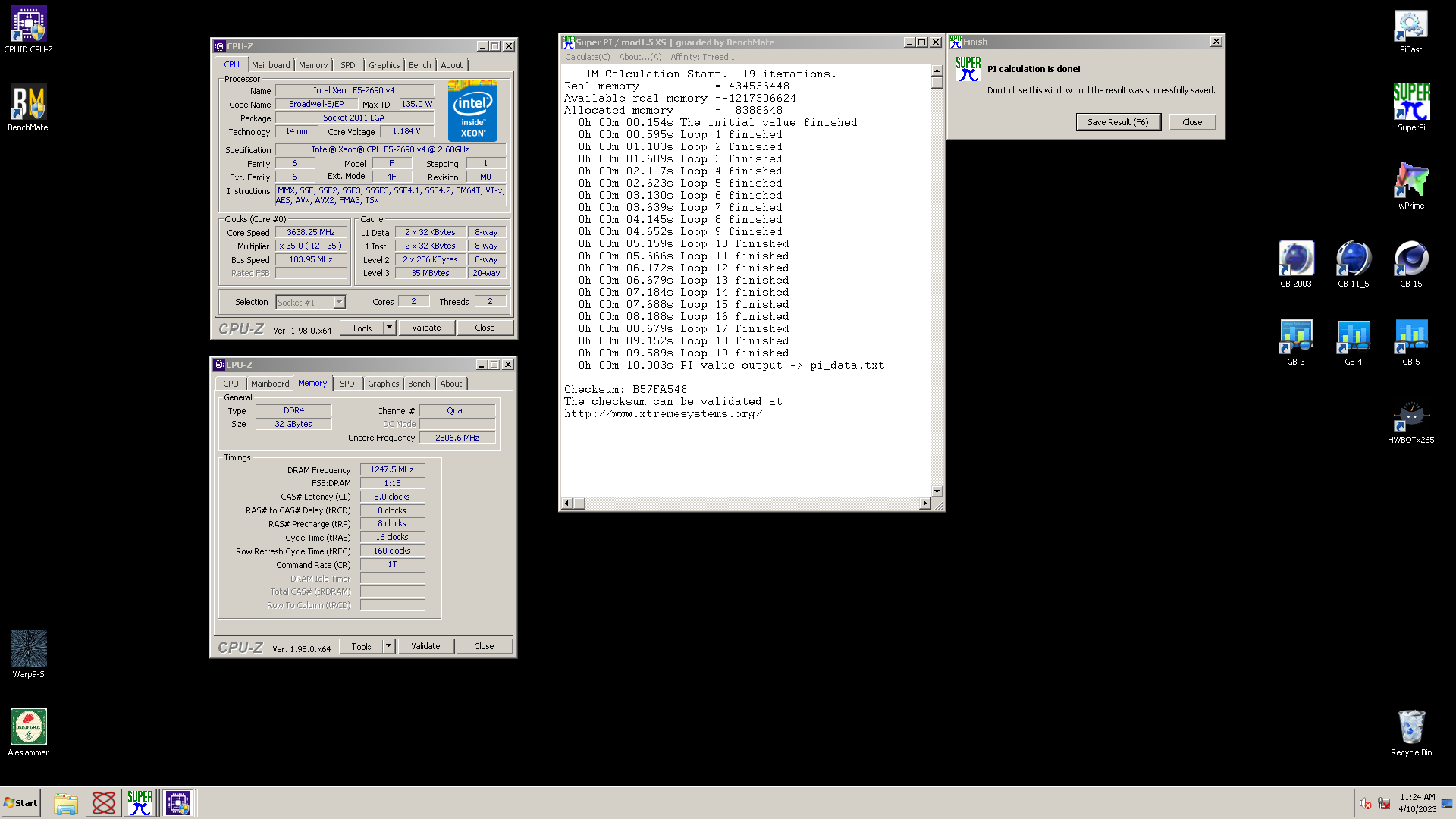Click the red BenchMate taskbar icon
1456x819 pixels.
[x=104, y=803]
